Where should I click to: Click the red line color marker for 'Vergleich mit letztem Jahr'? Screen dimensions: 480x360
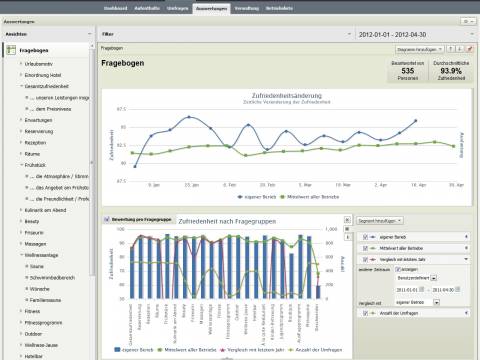[373, 259]
